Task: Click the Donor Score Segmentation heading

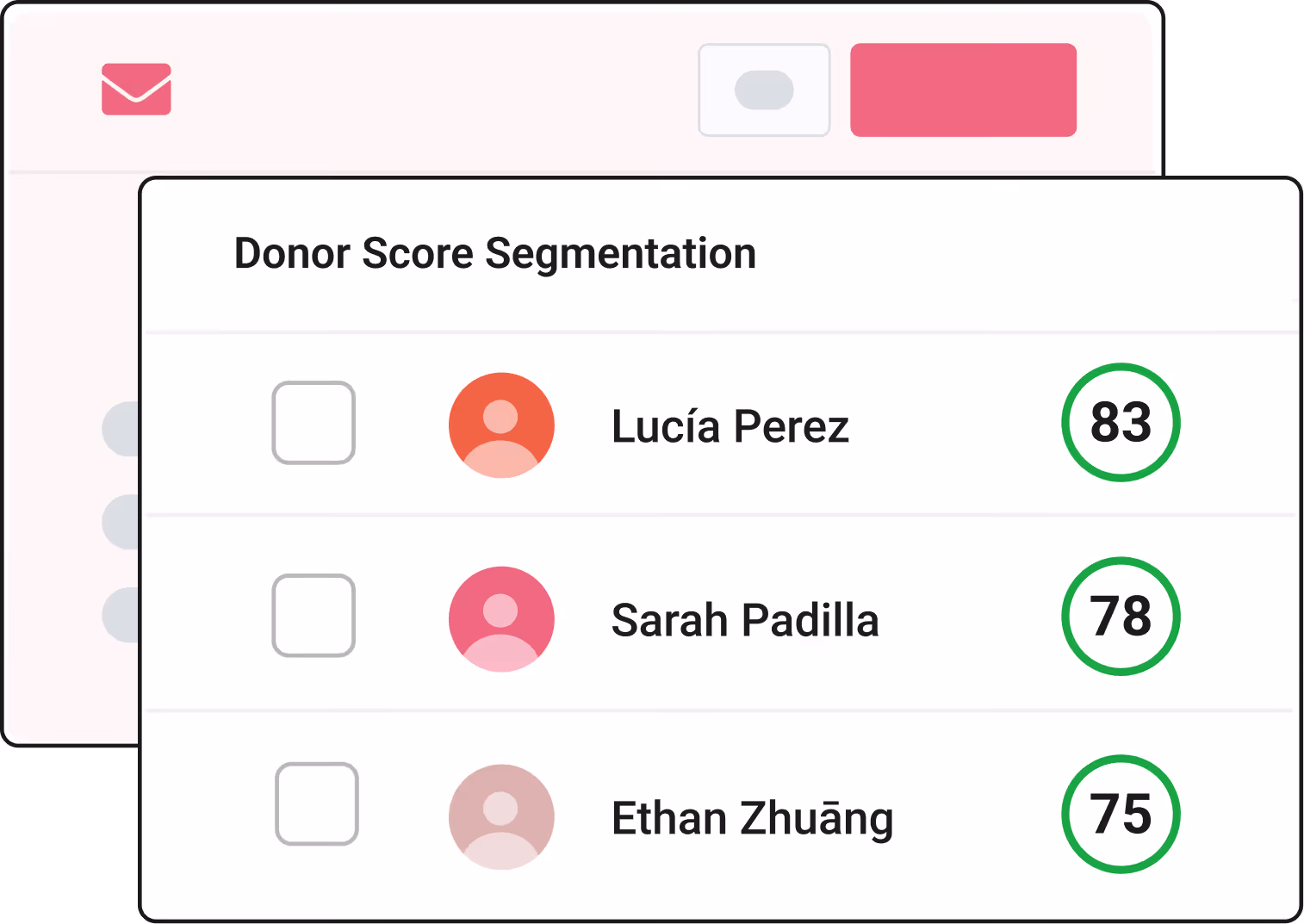Action: [495, 254]
